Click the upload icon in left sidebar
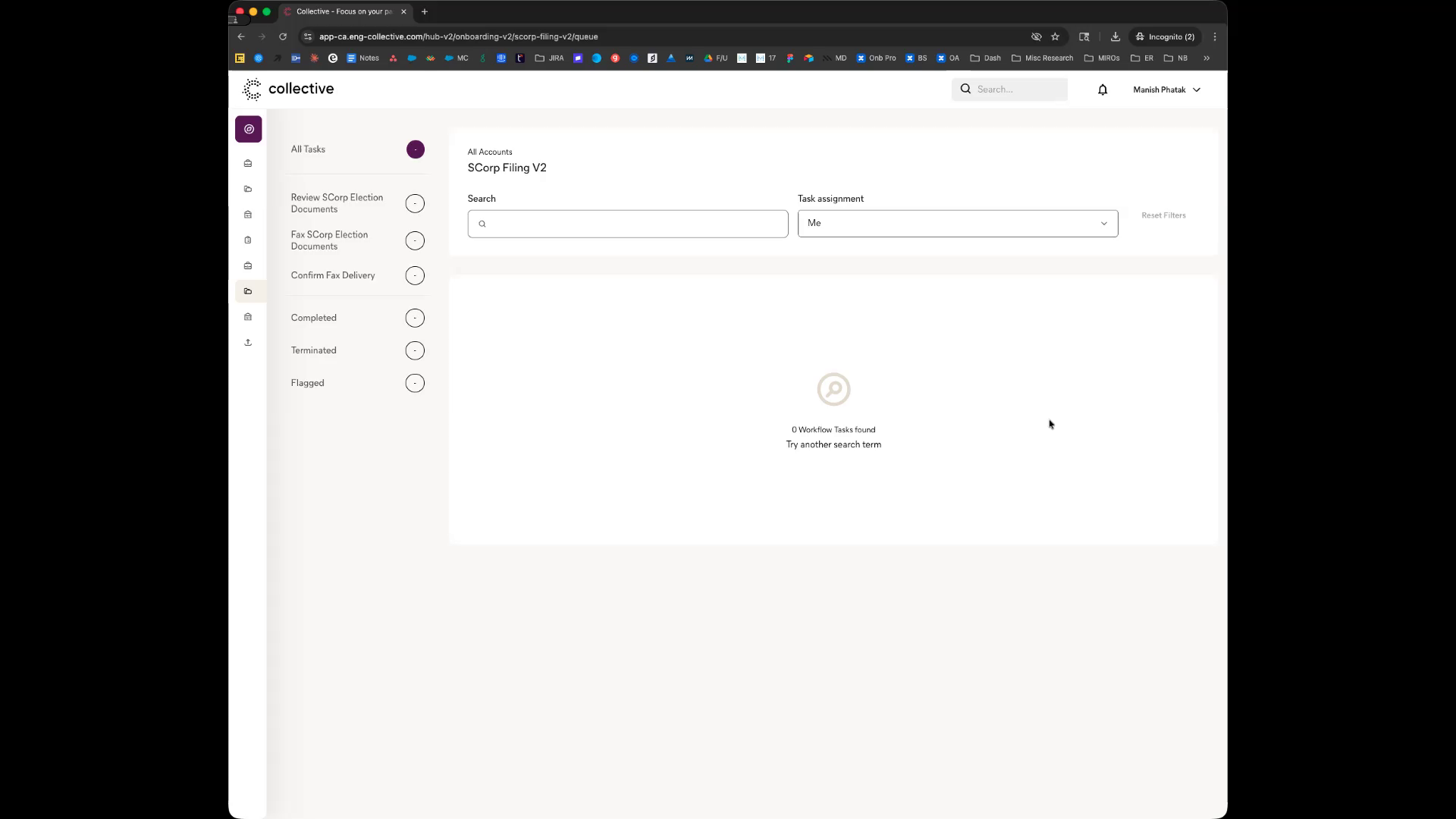 248,343
